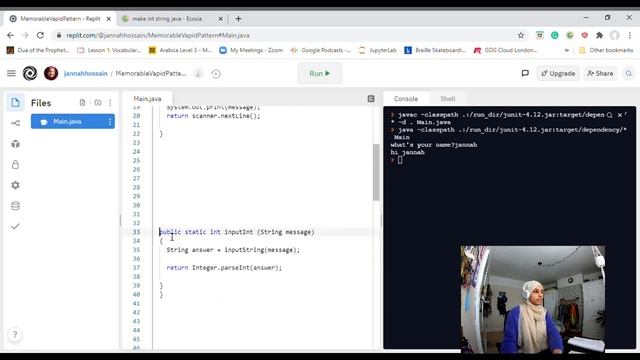Switch to make int string java Ecosia tab

[167, 19]
